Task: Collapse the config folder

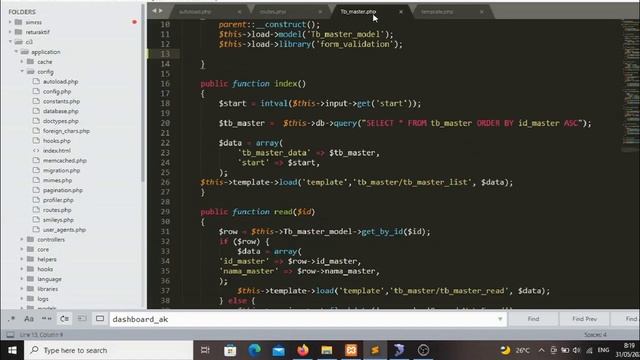Action: [x=22, y=71]
